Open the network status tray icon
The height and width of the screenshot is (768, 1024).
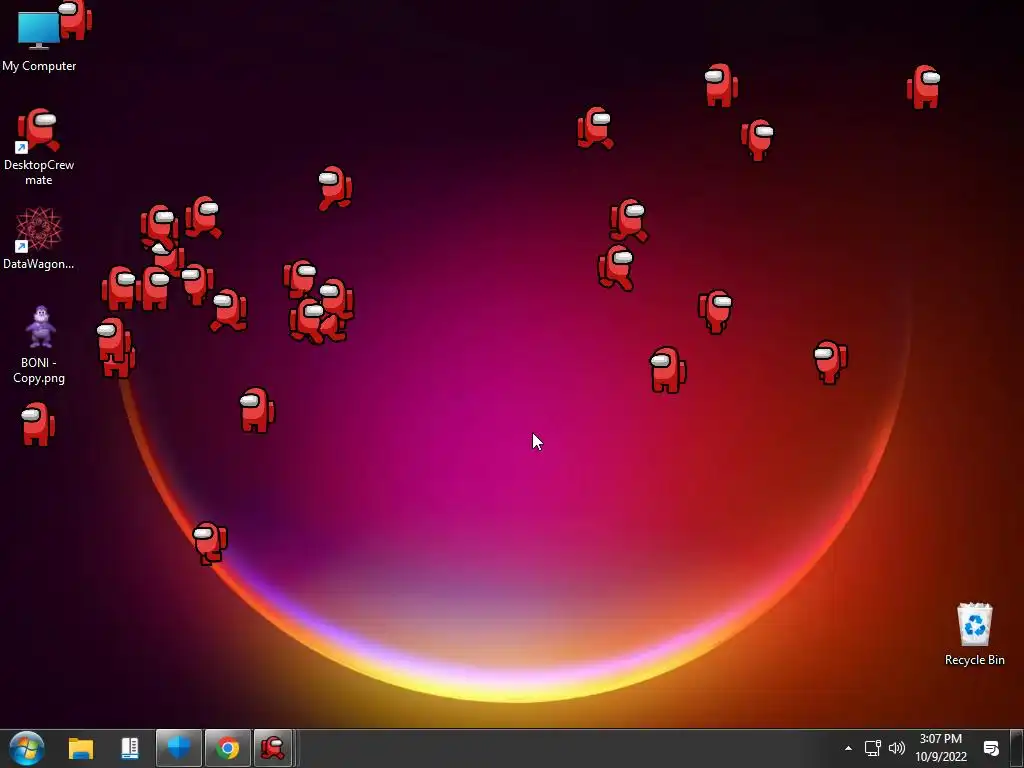click(x=872, y=748)
